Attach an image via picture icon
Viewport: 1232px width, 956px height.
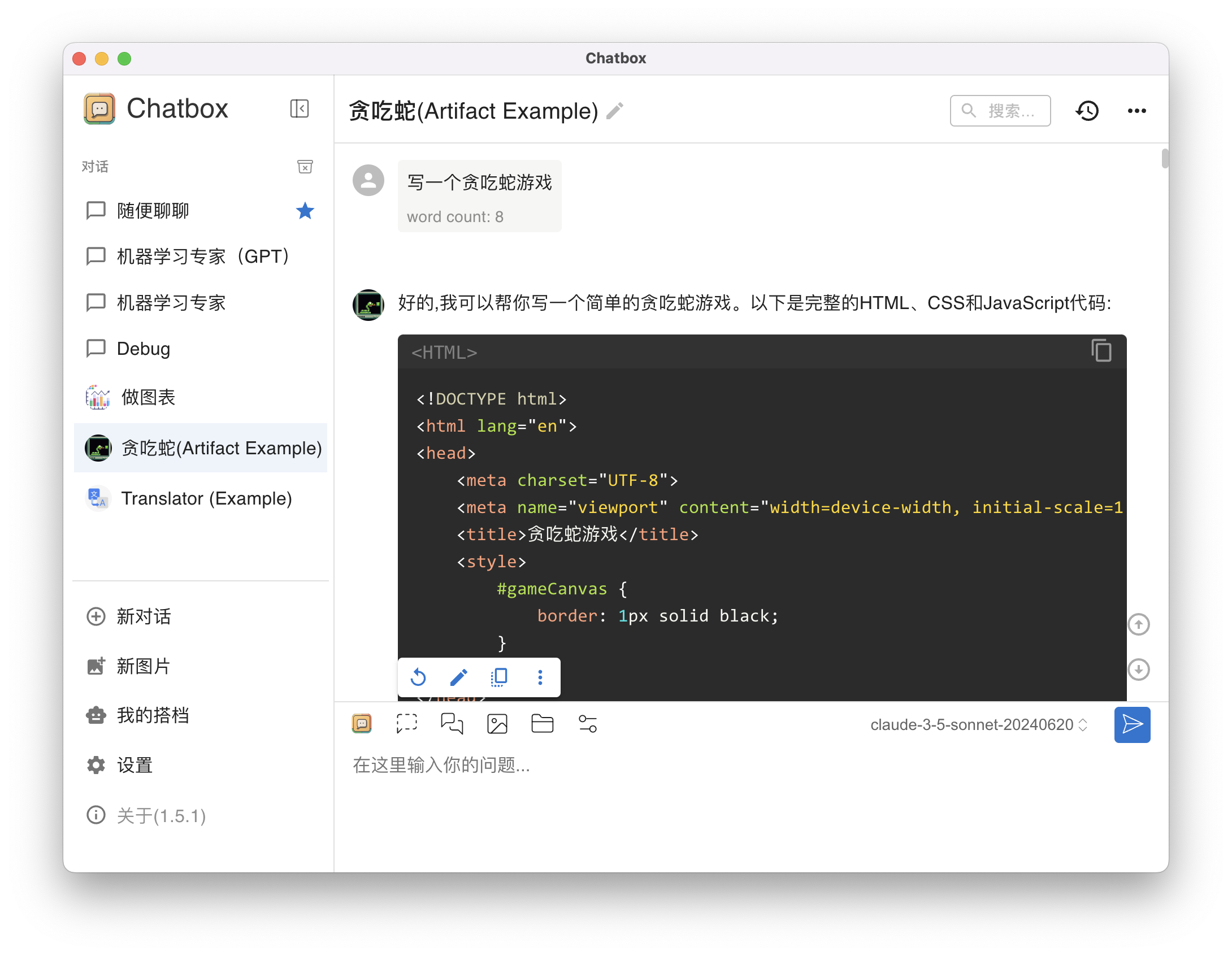point(497,724)
